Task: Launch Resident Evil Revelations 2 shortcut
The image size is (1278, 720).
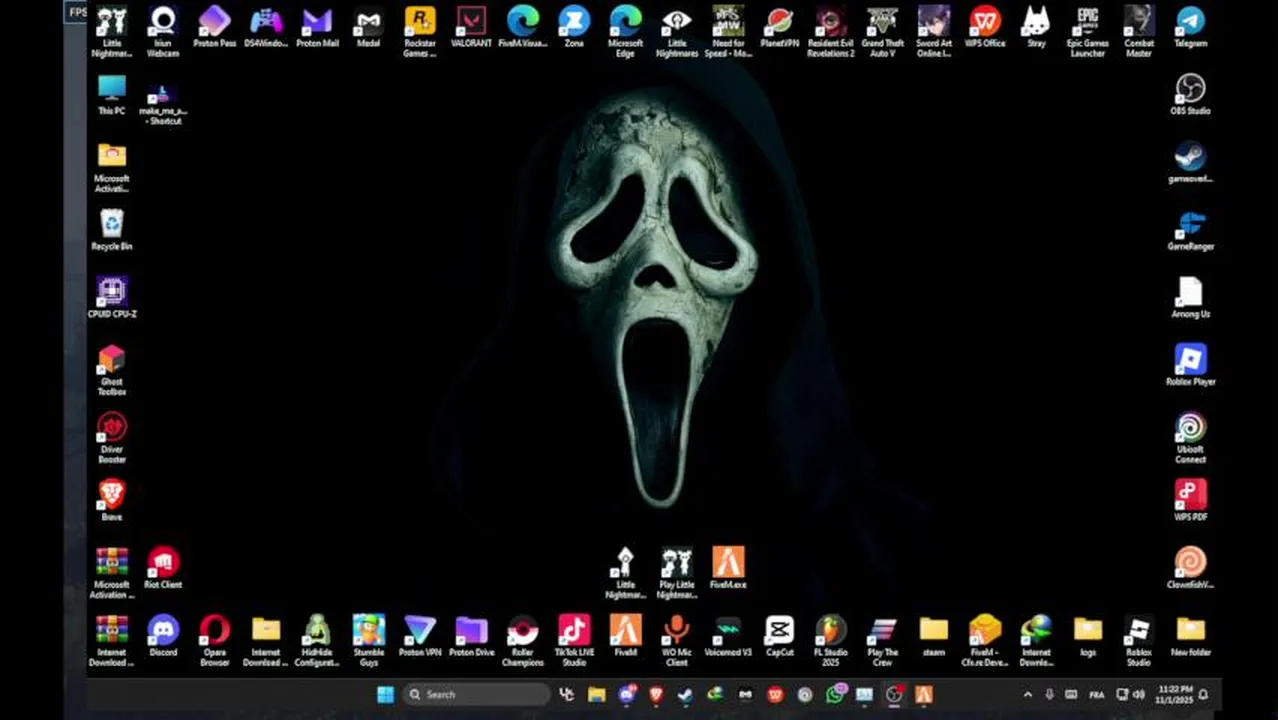Action: [x=831, y=31]
